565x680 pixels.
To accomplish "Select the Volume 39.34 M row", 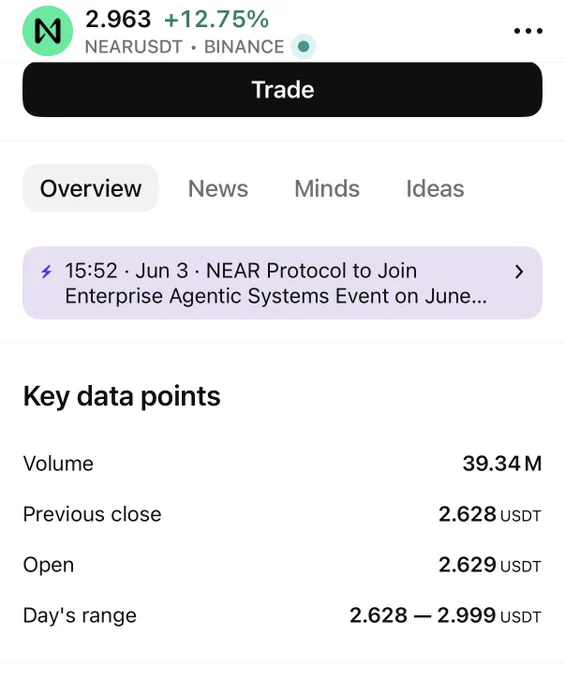I will tap(282, 463).
